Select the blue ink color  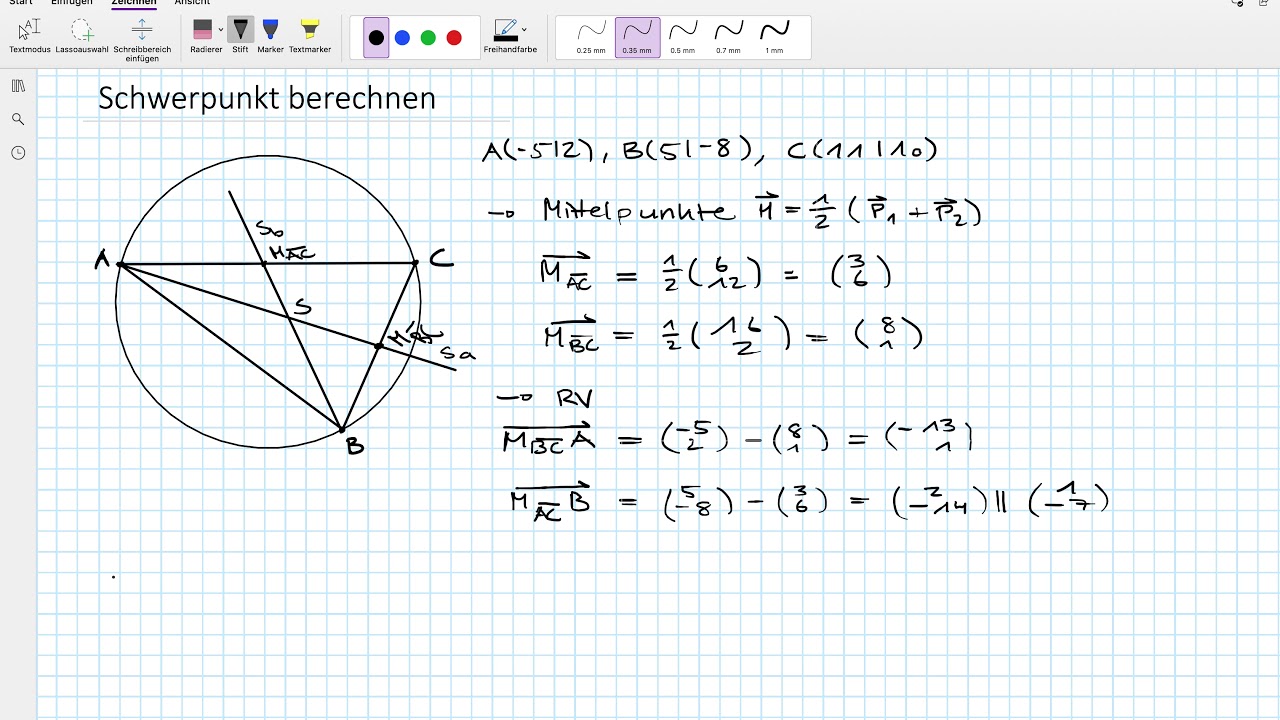point(402,38)
